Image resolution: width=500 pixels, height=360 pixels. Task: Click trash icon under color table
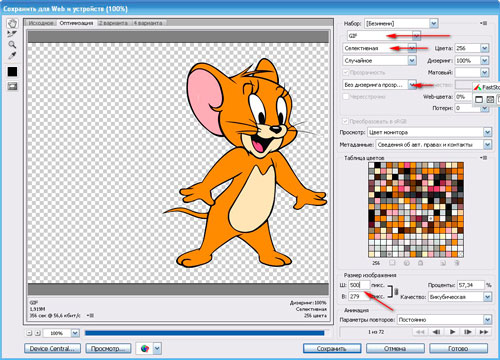457,263
